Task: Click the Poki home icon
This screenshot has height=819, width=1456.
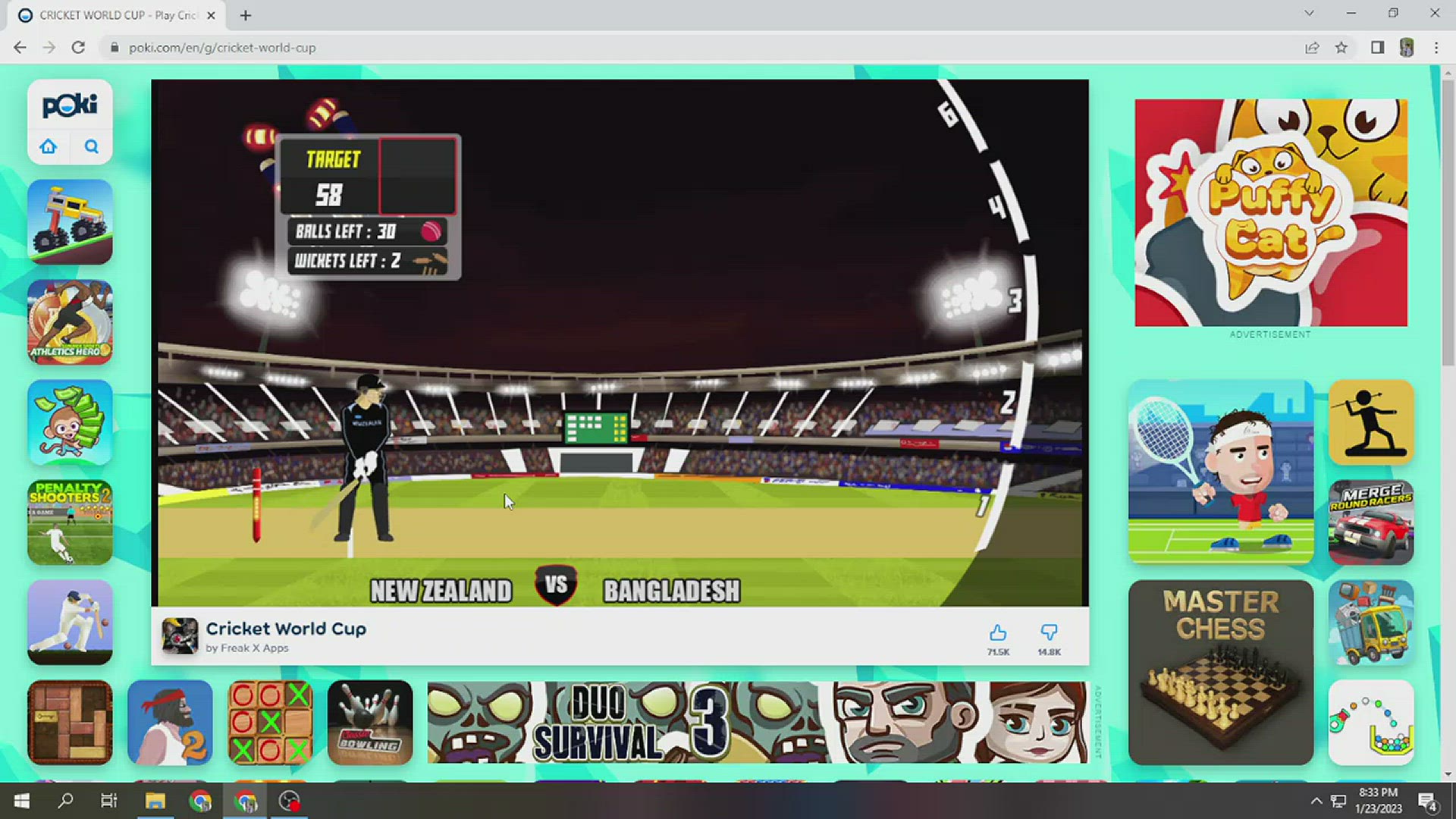Action: [49, 146]
